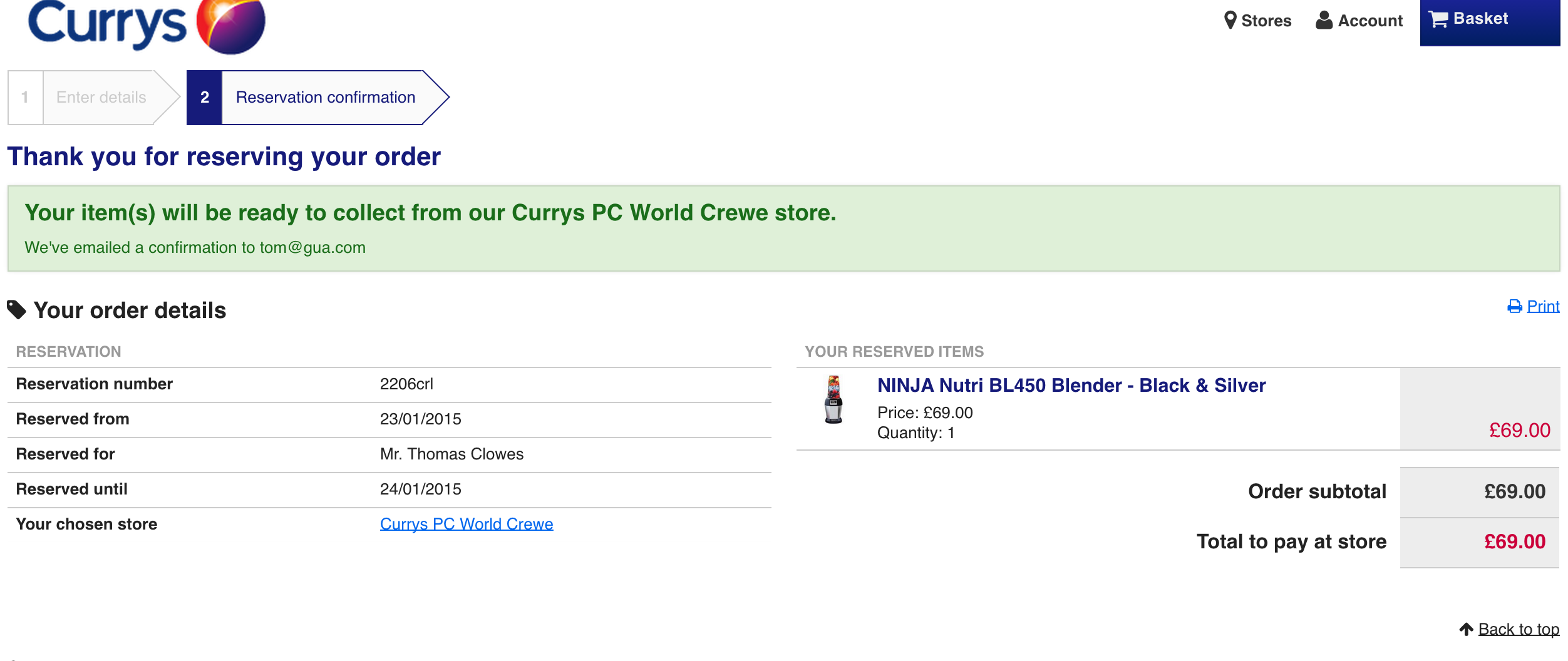
Task: Click the Reserved from row label
Action: tap(73, 419)
